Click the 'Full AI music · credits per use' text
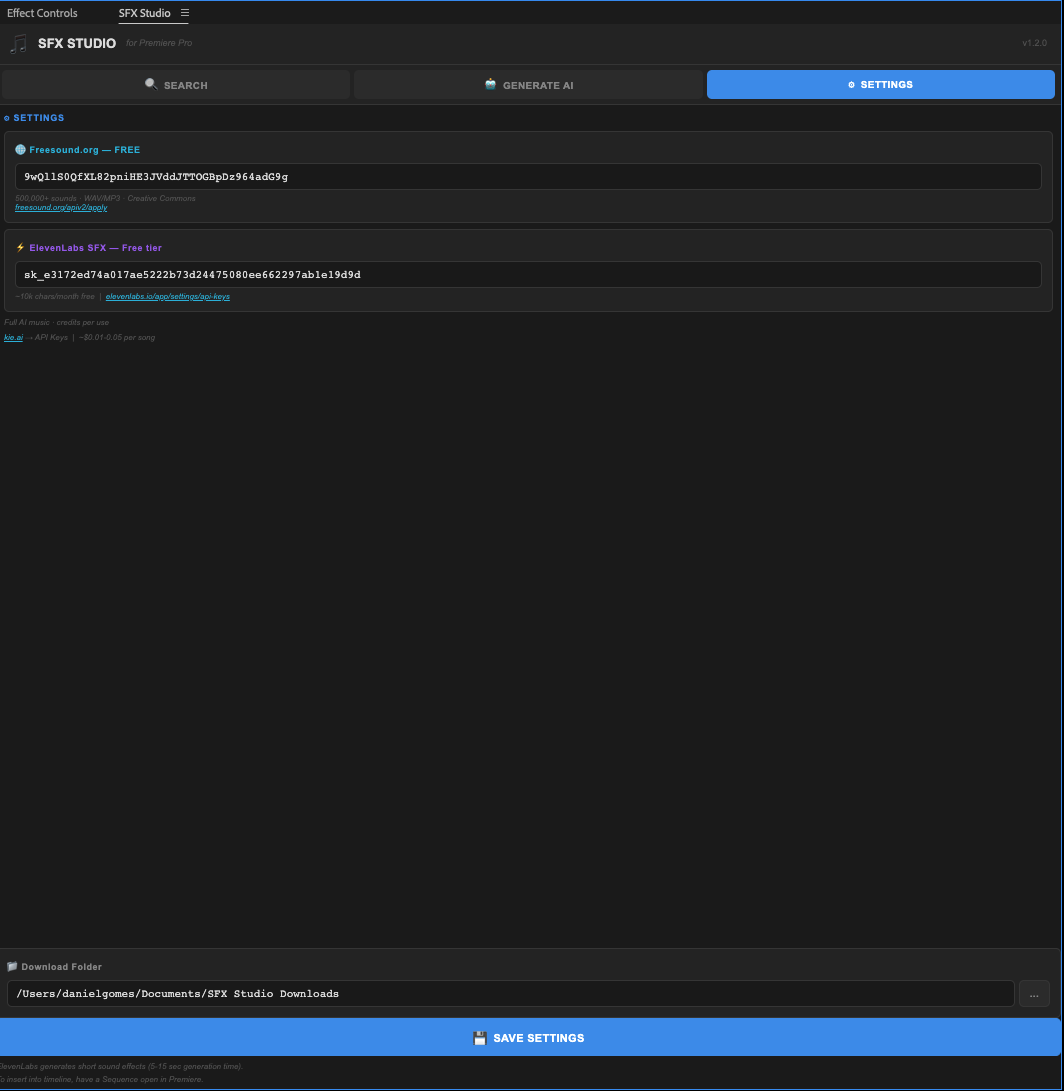Viewport: 1064px width, 1091px height. tap(56, 322)
